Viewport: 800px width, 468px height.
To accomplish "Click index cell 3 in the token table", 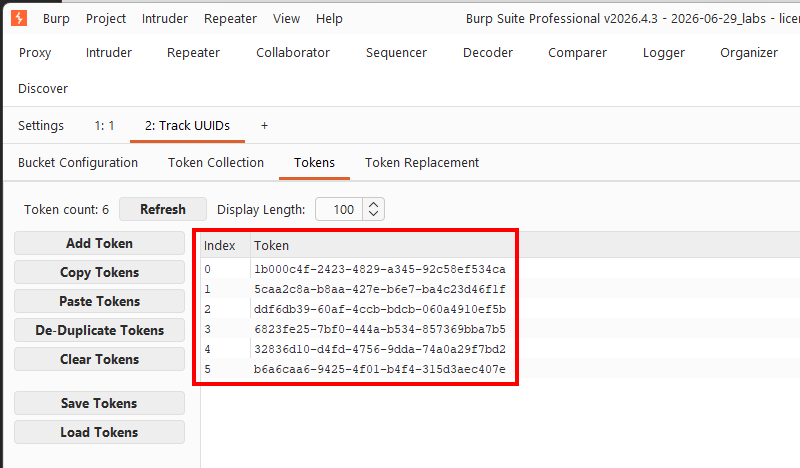I will pyautogui.click(x=225, y=329).
